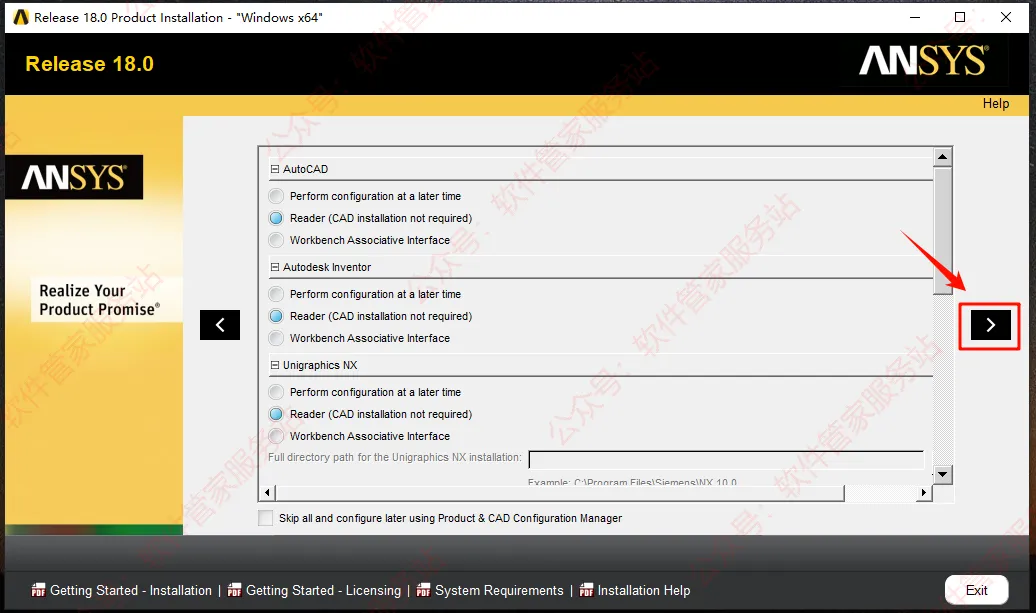Select Unigraphics NX Reader option
Image resolution: width=1036 pixels, height=613 pixels.
pyautogui.click(x=276, y=414)
